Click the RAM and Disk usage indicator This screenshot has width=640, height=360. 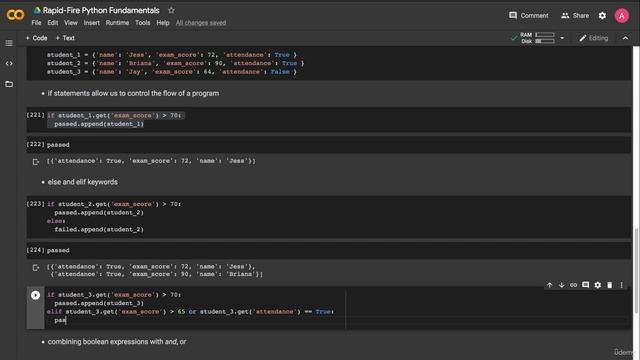(537, 38)
